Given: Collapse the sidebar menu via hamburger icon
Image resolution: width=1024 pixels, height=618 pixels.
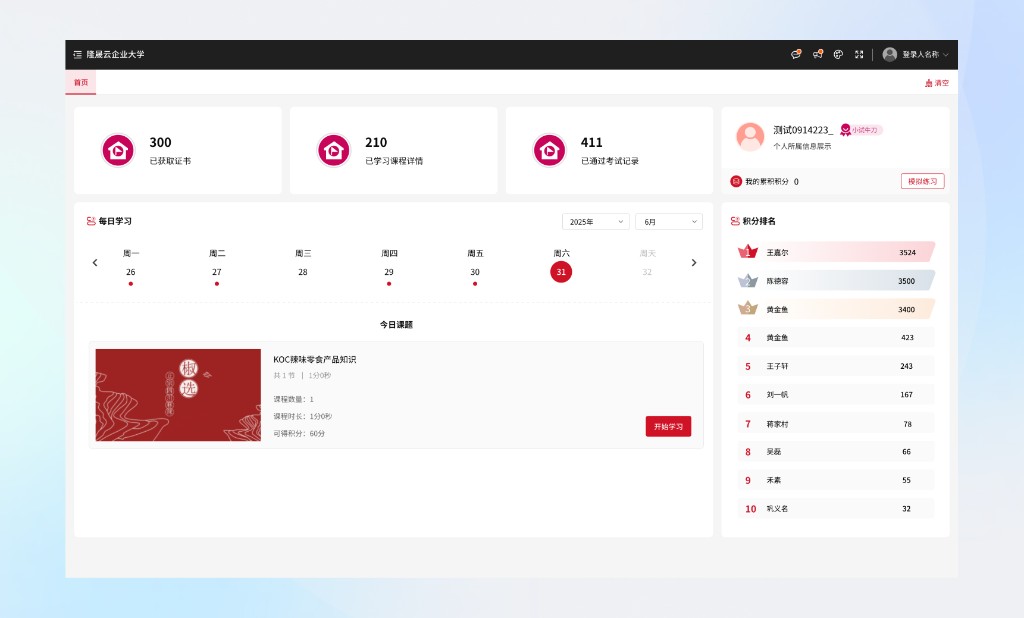Looking at the screenshot, I should [78, 54].
